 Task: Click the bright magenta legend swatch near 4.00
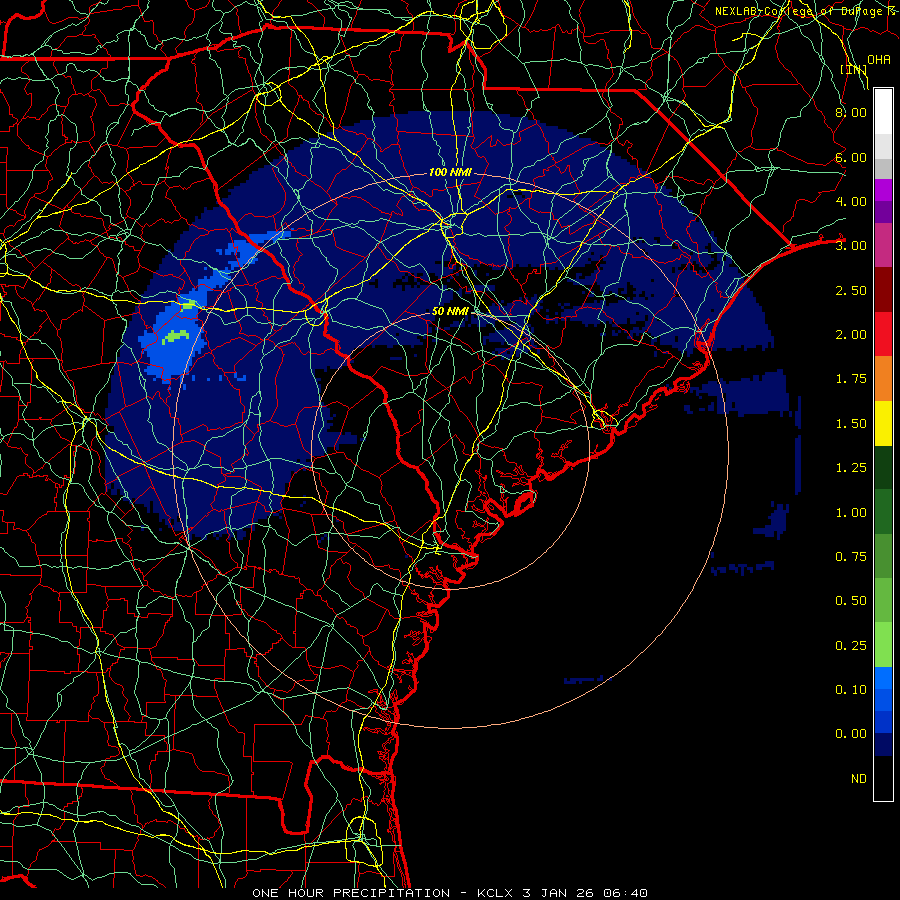coord(883,190)
